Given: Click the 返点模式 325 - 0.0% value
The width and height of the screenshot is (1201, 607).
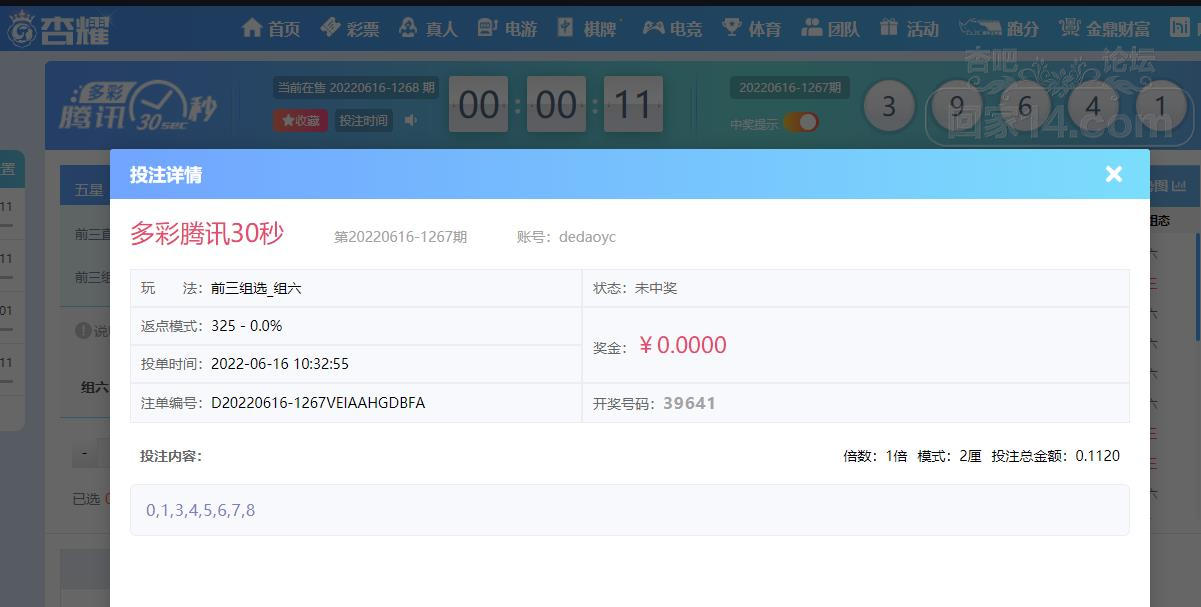Looking at the screenshot, I should click(x=246, y=326).
